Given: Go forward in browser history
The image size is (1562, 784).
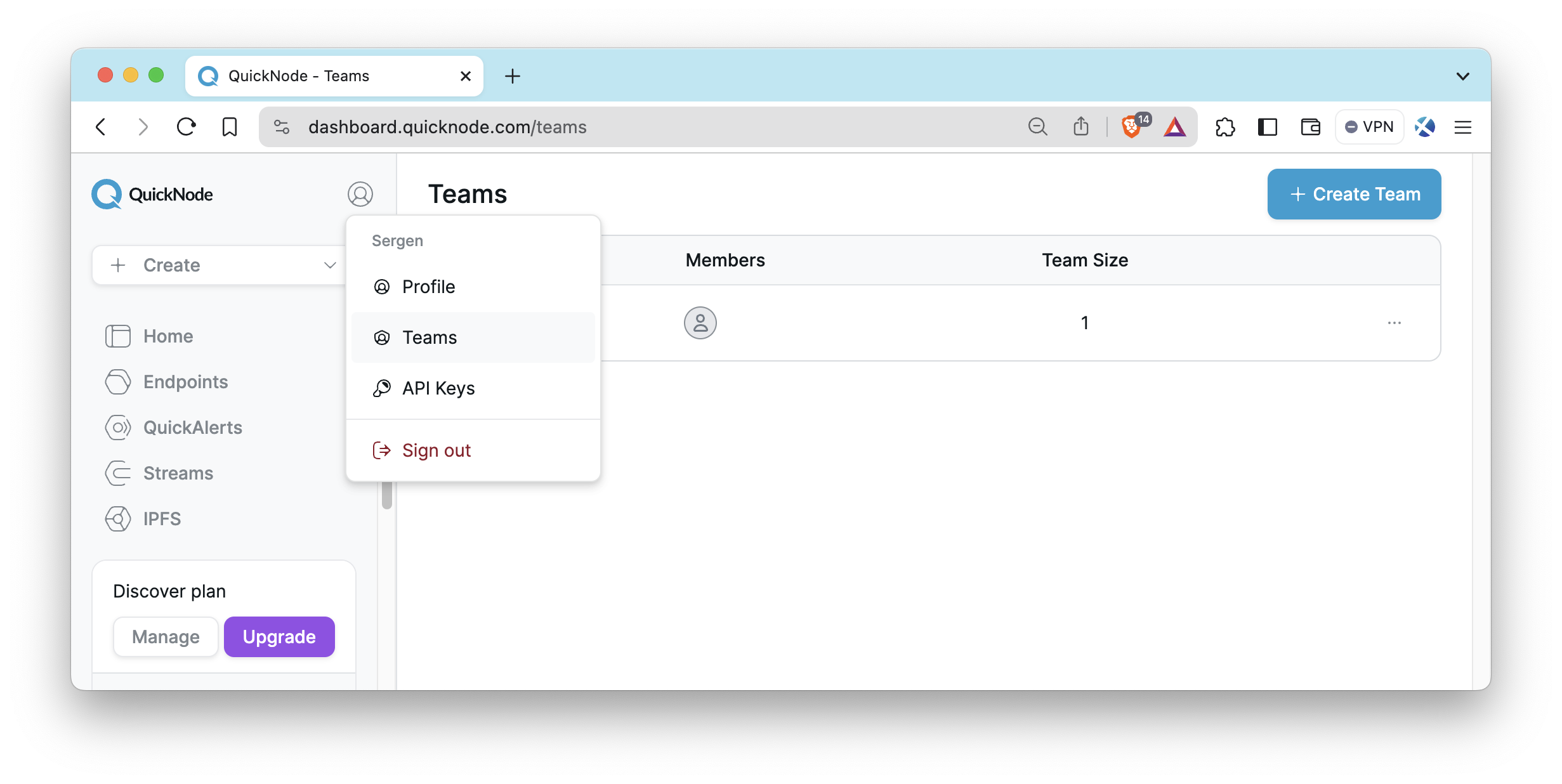Looking at the screenshot, I should click(x=143, y=127).
